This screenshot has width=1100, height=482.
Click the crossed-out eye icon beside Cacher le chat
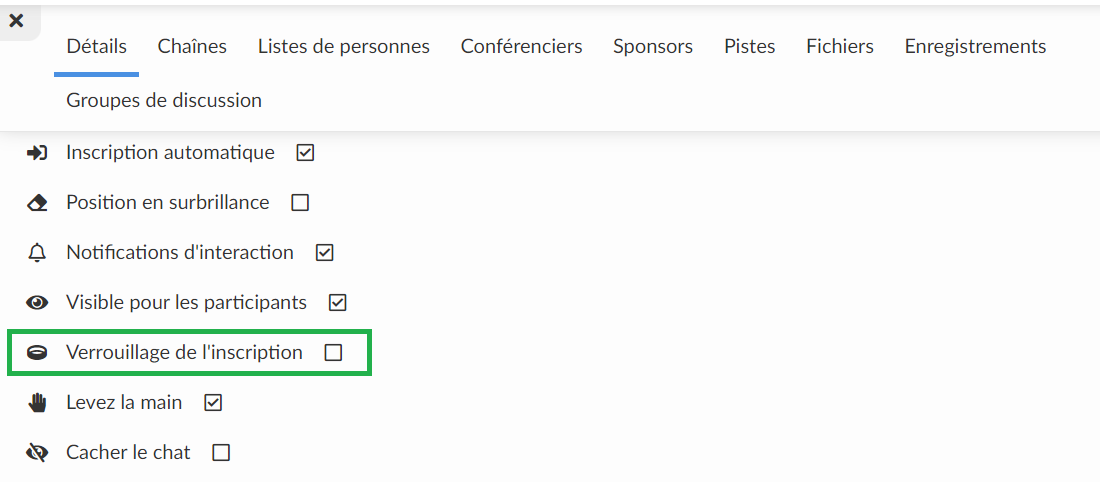tap(36, 453)
